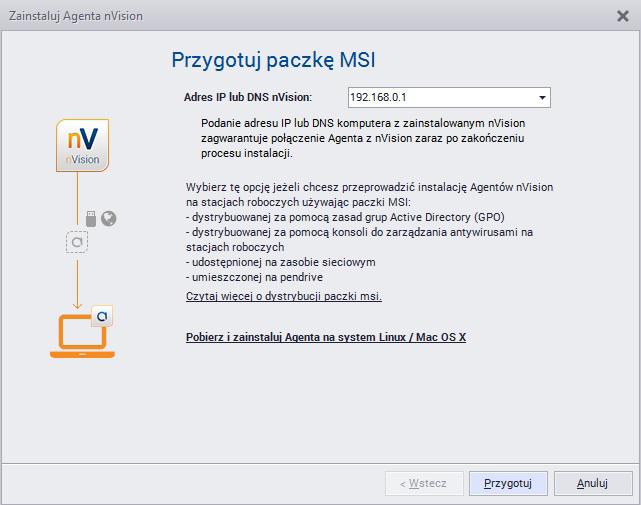This screenshot has width=641, height=505.
Task: Click the Adres IP lub DNS nVision label
Action: (x=248, y=97)
